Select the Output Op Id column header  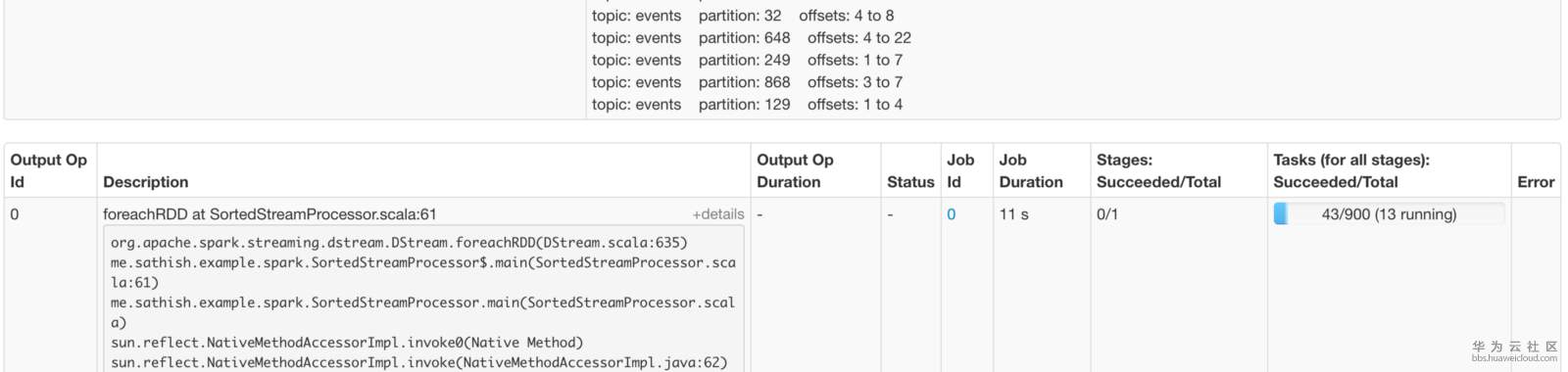point(49,170)
